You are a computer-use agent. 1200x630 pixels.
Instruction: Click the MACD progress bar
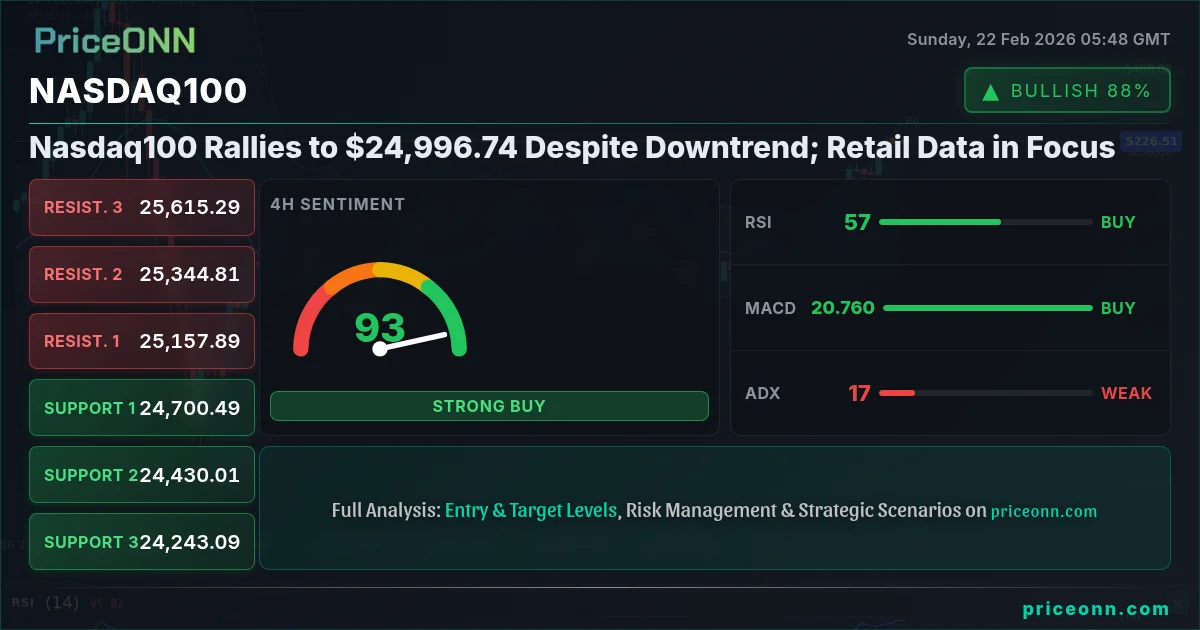coord(988,308)
